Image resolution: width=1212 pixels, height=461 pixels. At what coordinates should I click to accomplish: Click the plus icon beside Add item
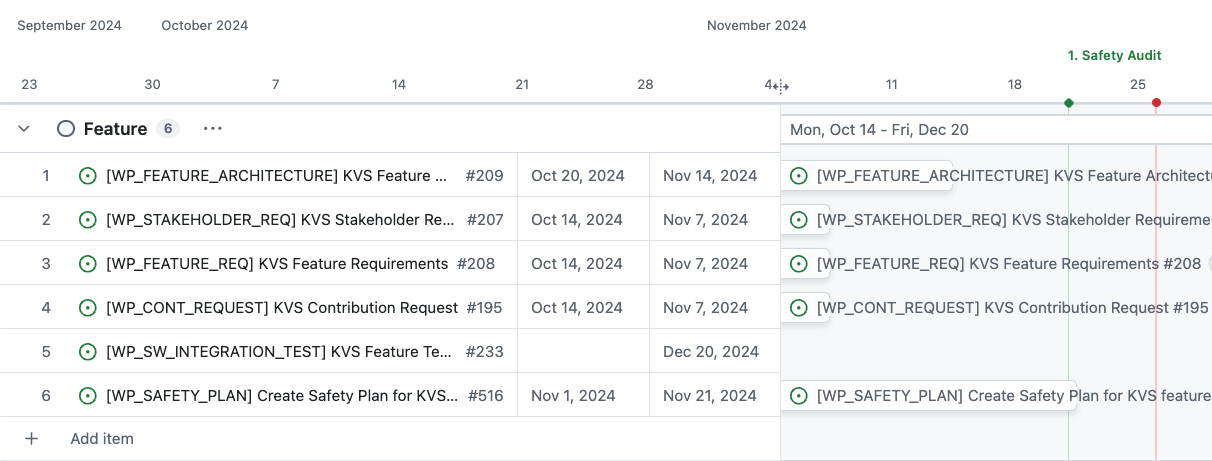point(32,439)
